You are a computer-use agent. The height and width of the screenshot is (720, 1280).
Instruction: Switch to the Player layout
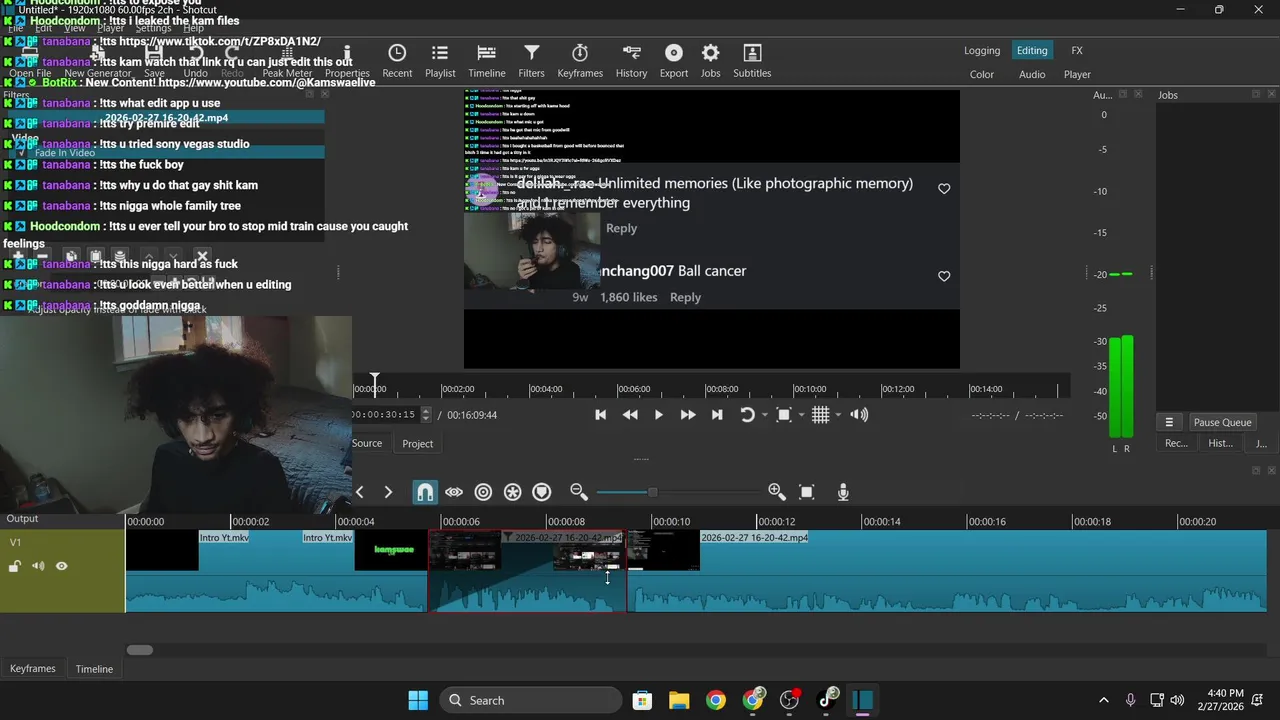pos(1077,74)
